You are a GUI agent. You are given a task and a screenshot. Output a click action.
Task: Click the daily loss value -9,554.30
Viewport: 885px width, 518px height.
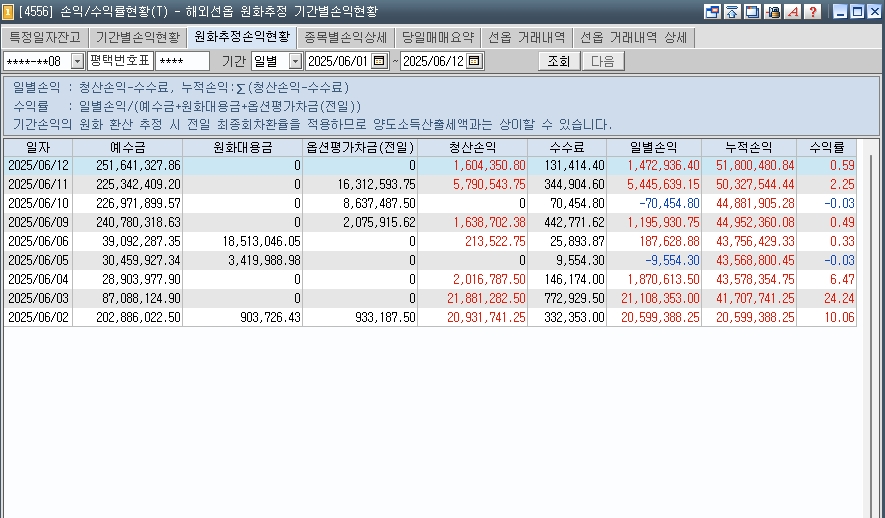coord(672,260)
